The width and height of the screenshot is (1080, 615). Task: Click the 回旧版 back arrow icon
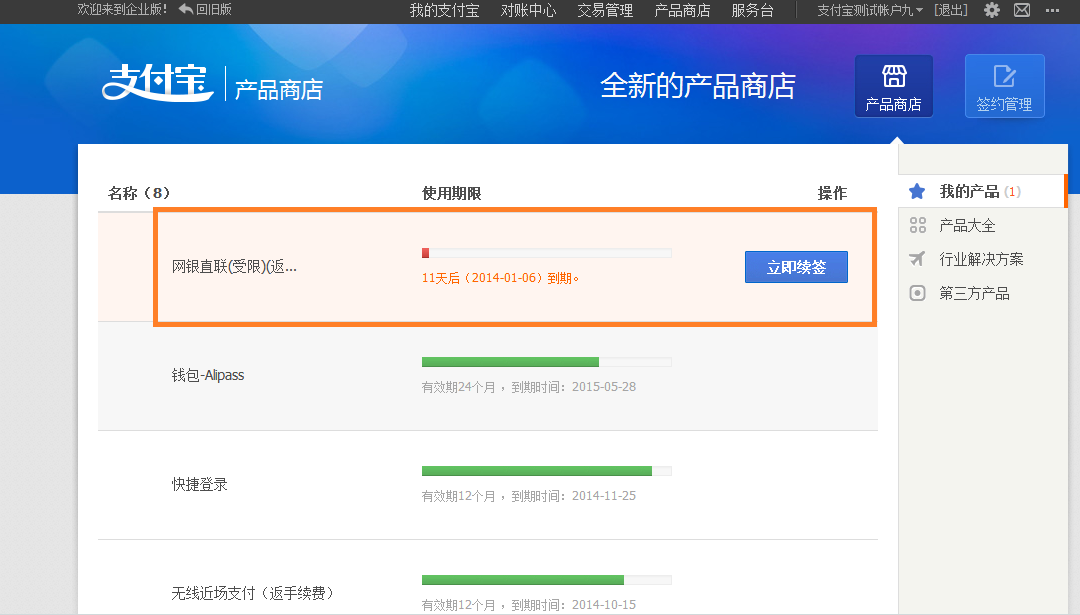185,9
